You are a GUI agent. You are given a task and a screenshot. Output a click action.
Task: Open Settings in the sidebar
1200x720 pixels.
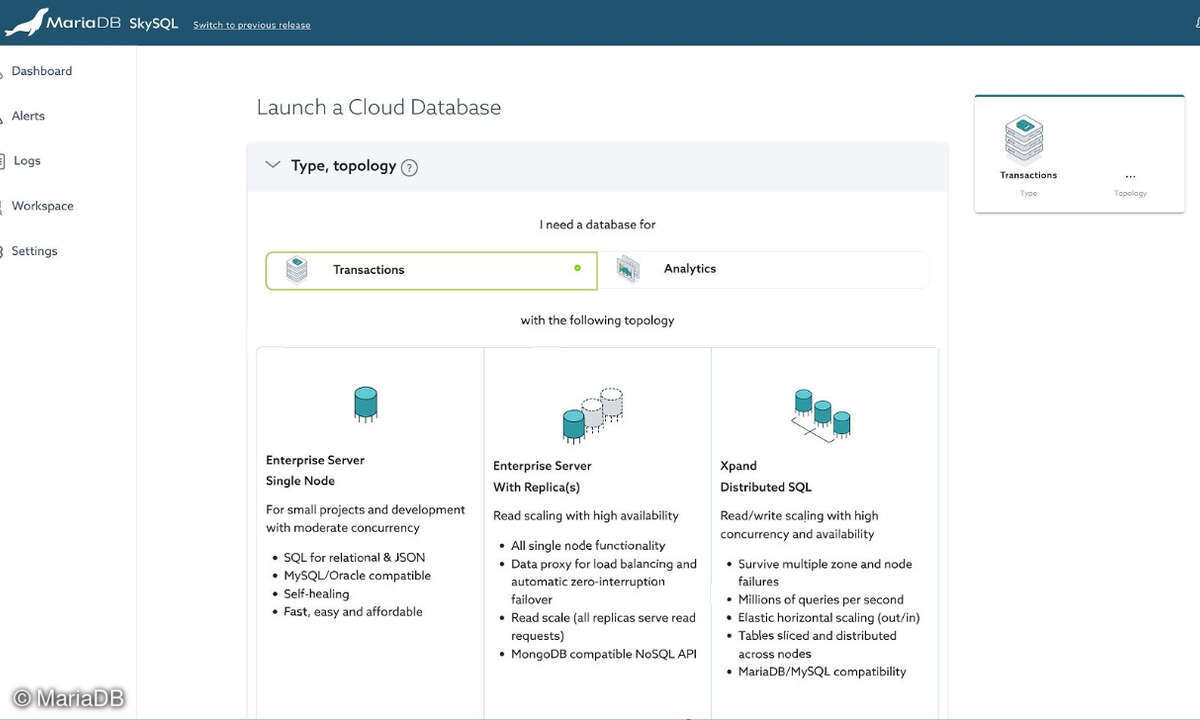coord(34,251)
